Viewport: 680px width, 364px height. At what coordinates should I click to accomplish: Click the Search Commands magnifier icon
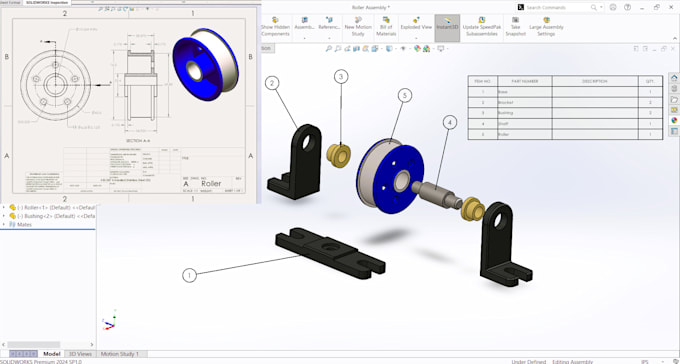tap(594, 7)
